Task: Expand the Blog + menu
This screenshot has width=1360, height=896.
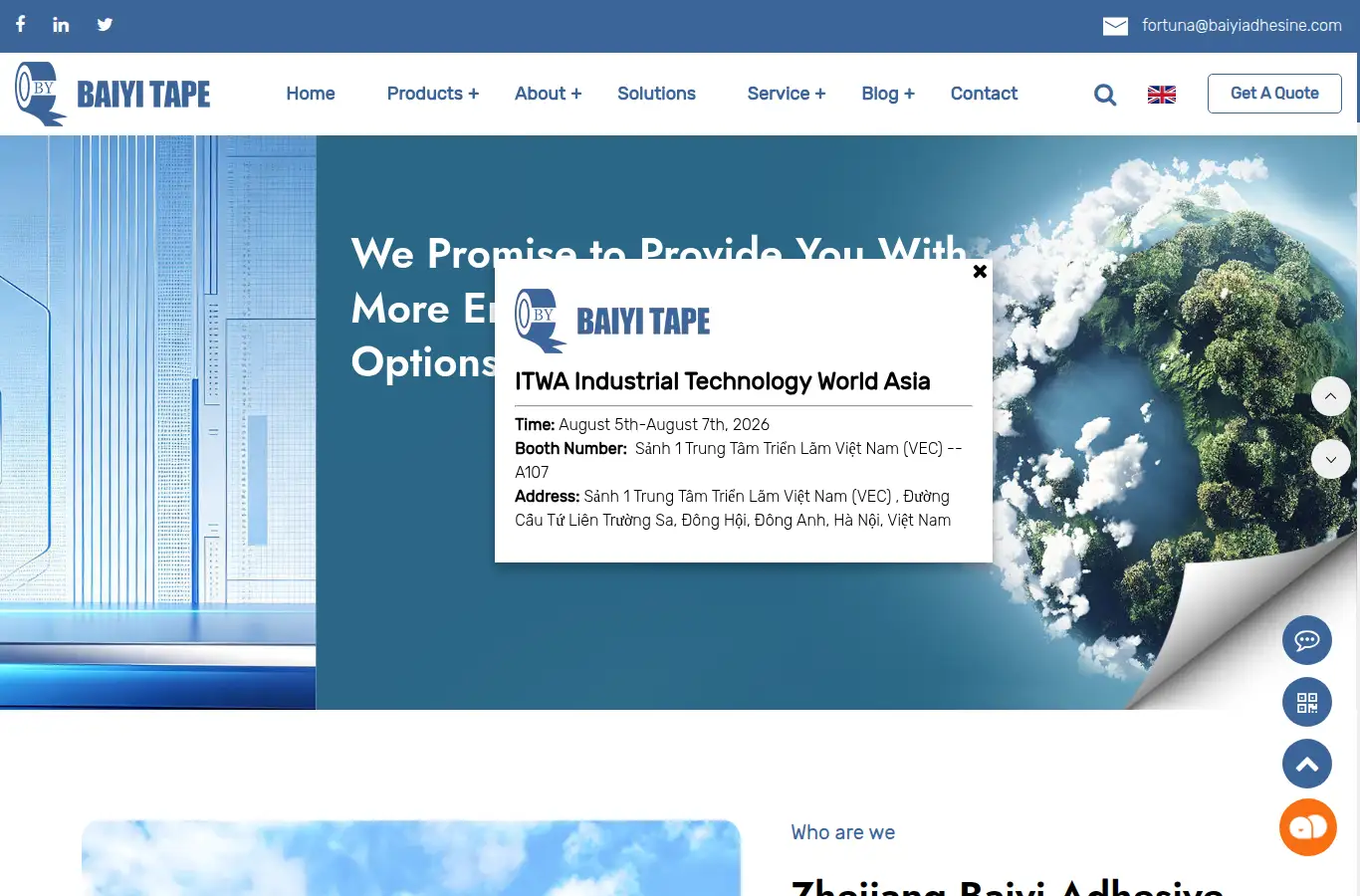Action: point(888,94)
